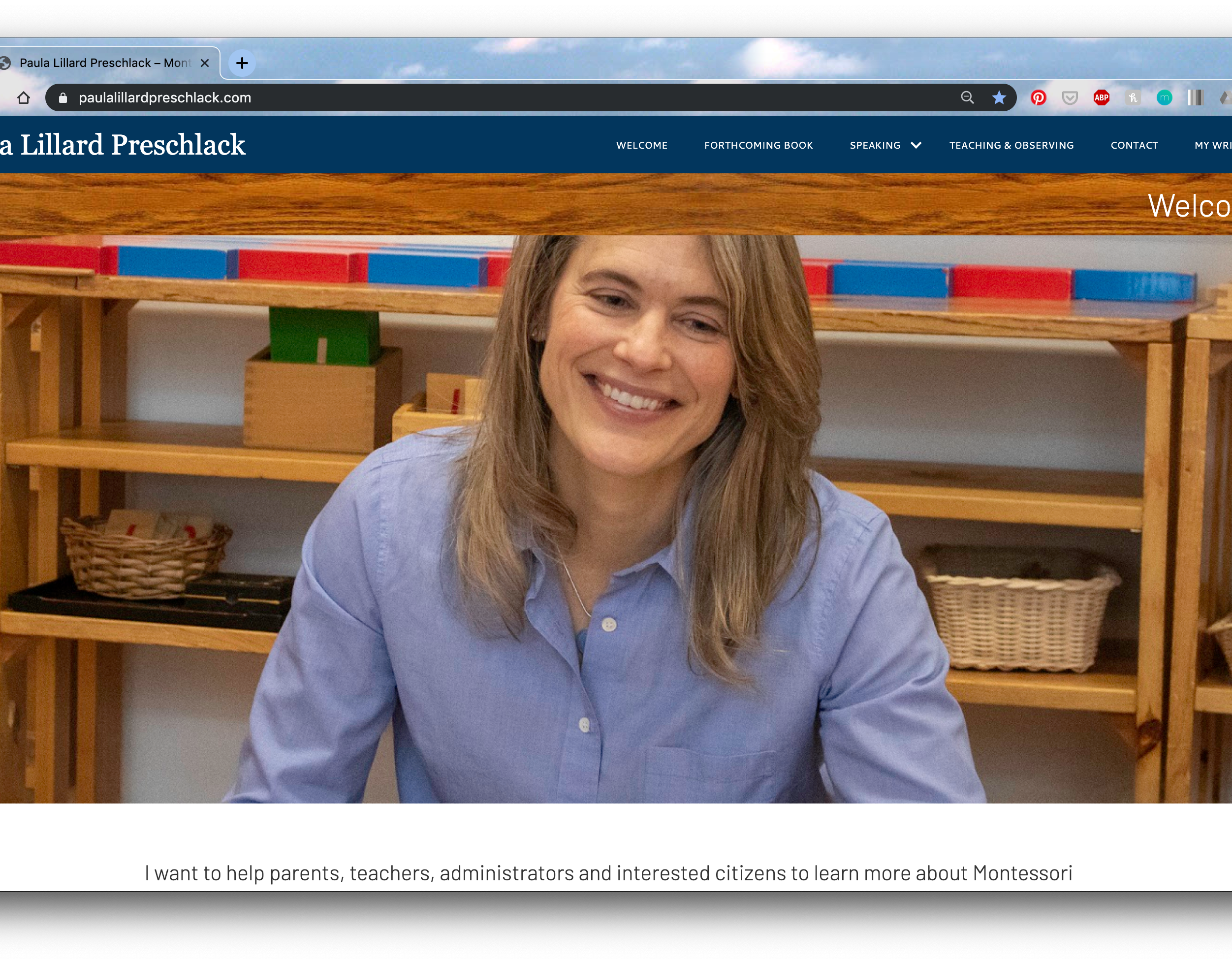The height and width of the screenshot is (964, 1232).
Task: Go to FORTHCOMING BOOK page
Action: pyautogui.click(x=758, y=145)
